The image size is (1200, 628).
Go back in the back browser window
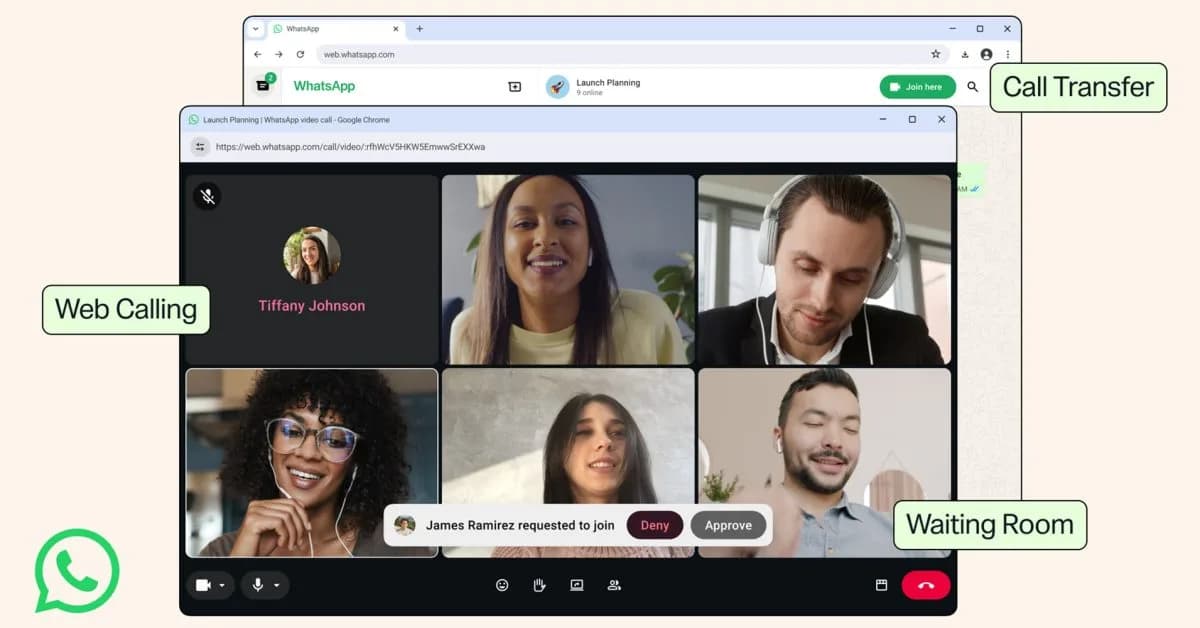pos(258,54)
